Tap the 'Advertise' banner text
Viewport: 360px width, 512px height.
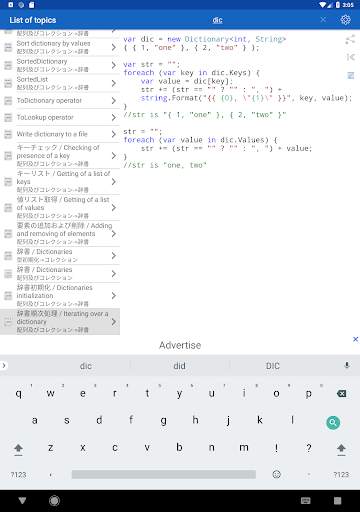click(180, 345)
